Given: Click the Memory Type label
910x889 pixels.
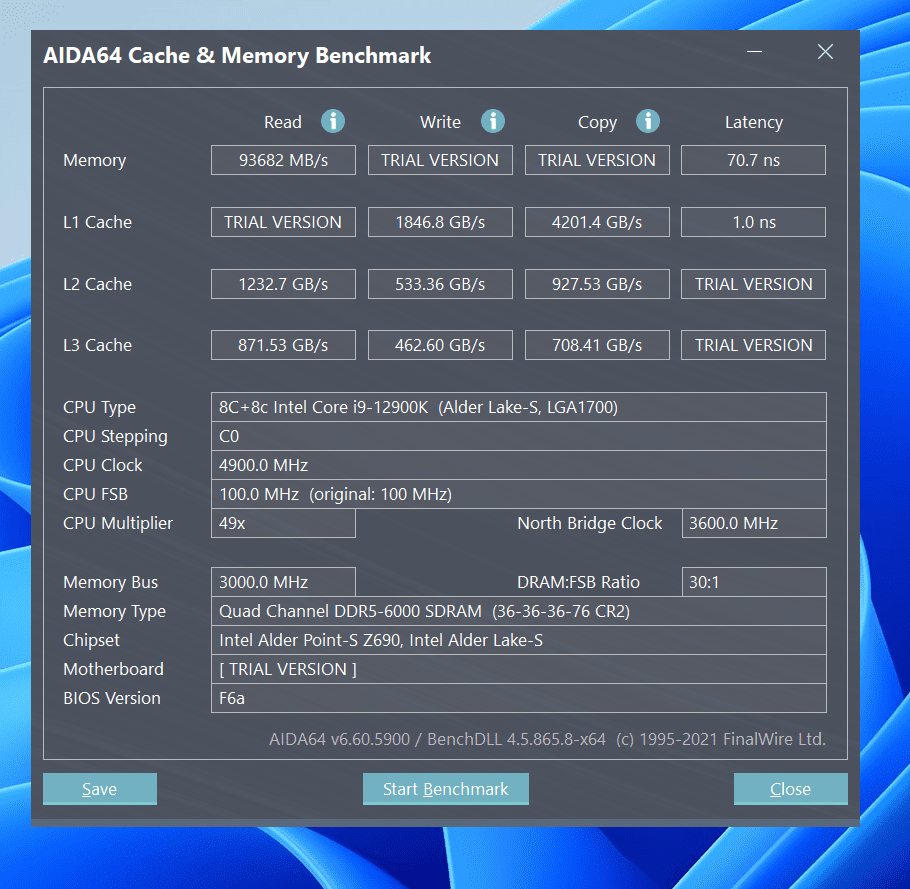Looking at the screenshot, I should 114,612.
